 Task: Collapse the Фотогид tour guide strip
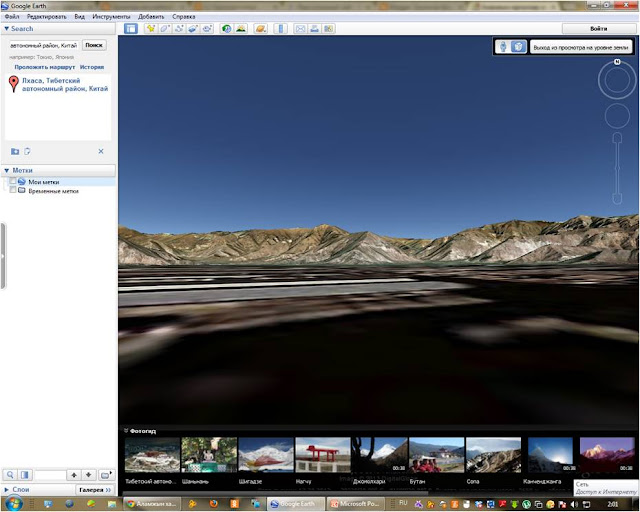[x=126, y=430]
